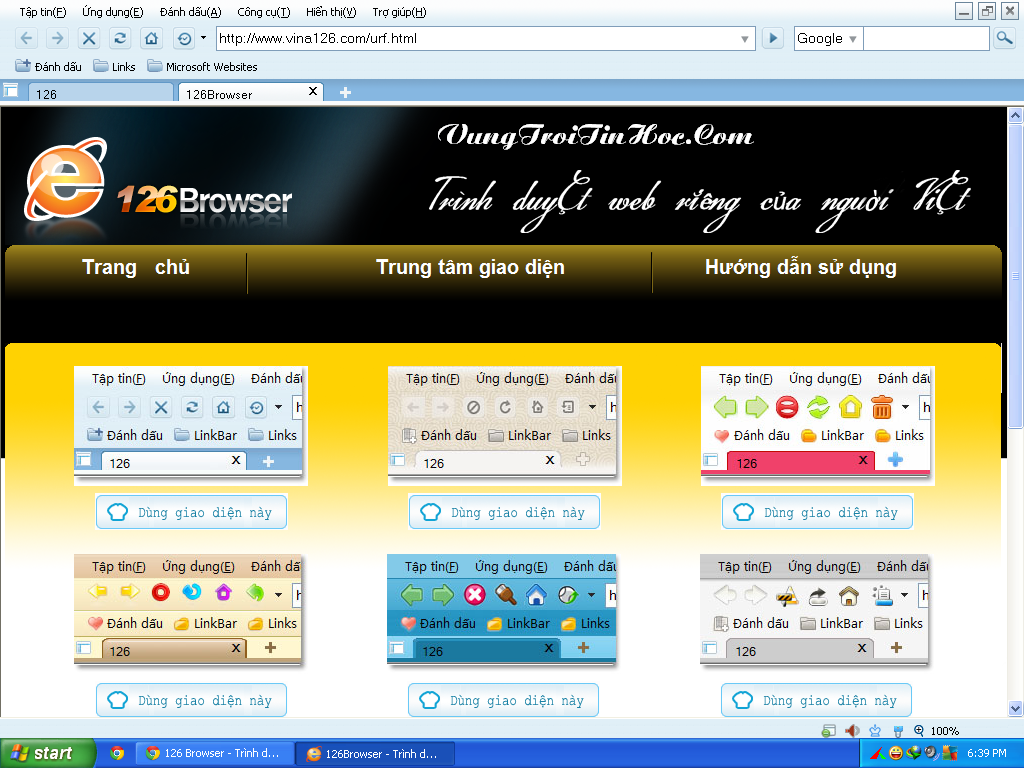Click Dùng giao diện này under the tan theme
This screenshot has height=768, width=1024.
(x=191, y=700)
